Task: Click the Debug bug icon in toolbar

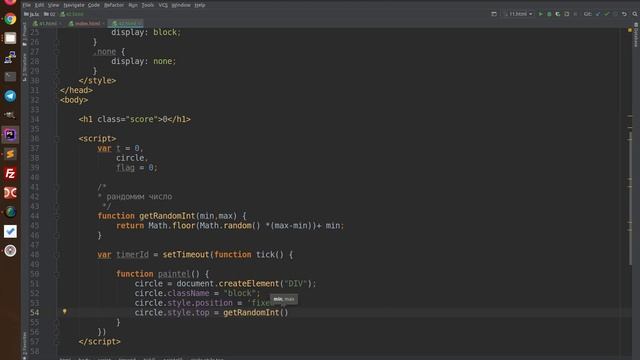Action: [x=549, y=14]
